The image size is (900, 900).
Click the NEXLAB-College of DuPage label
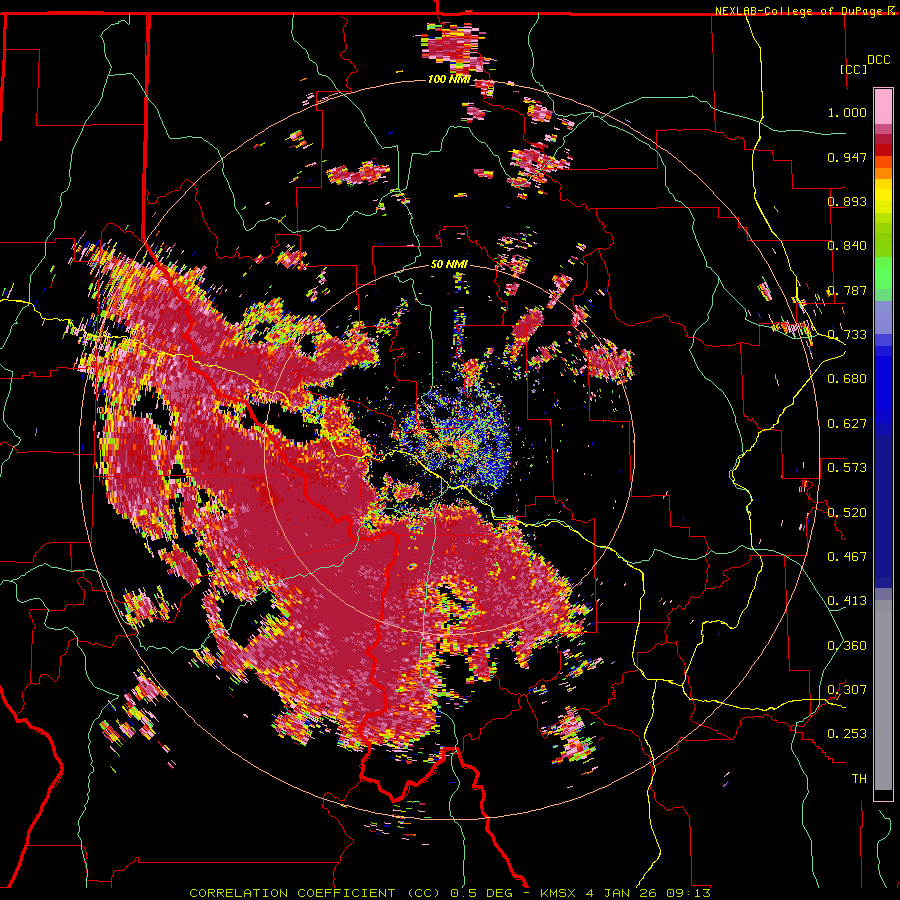tap(801, 11)
